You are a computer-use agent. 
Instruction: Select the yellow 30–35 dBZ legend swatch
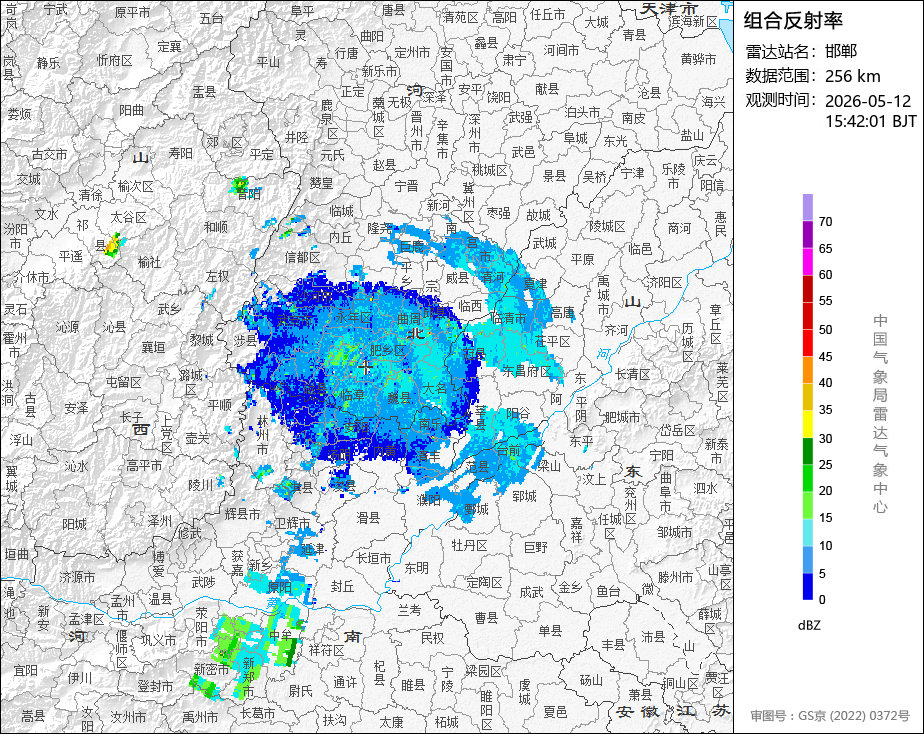807,424
